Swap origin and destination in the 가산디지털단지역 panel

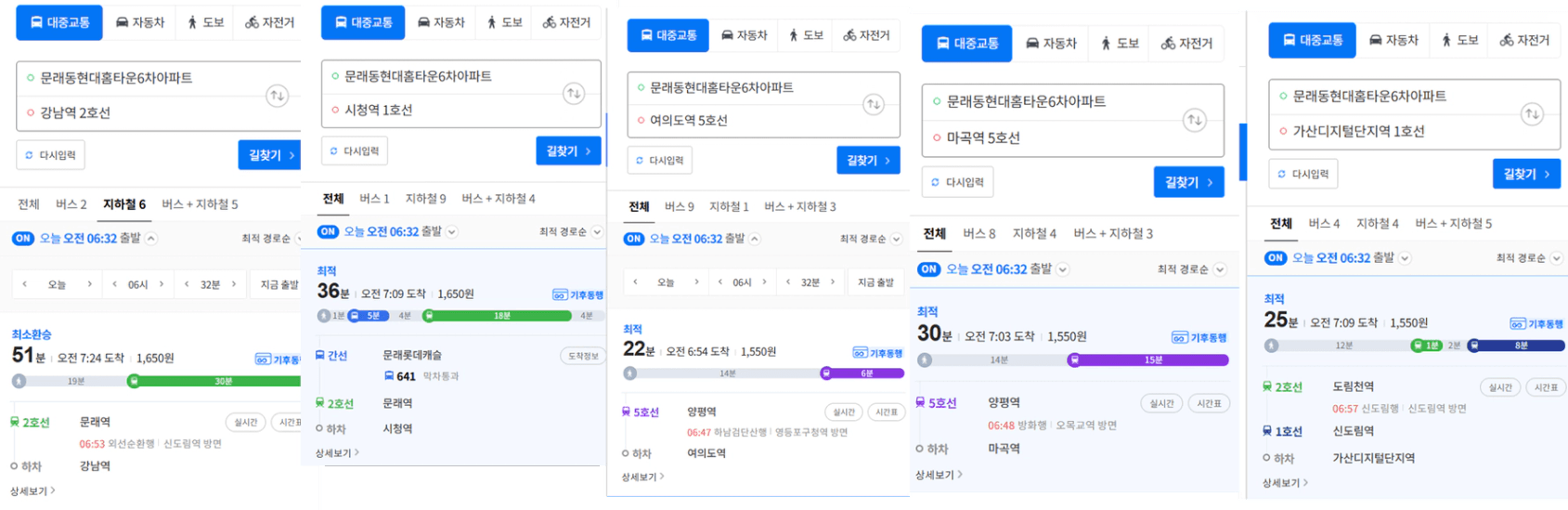(x=1532, y=114)
